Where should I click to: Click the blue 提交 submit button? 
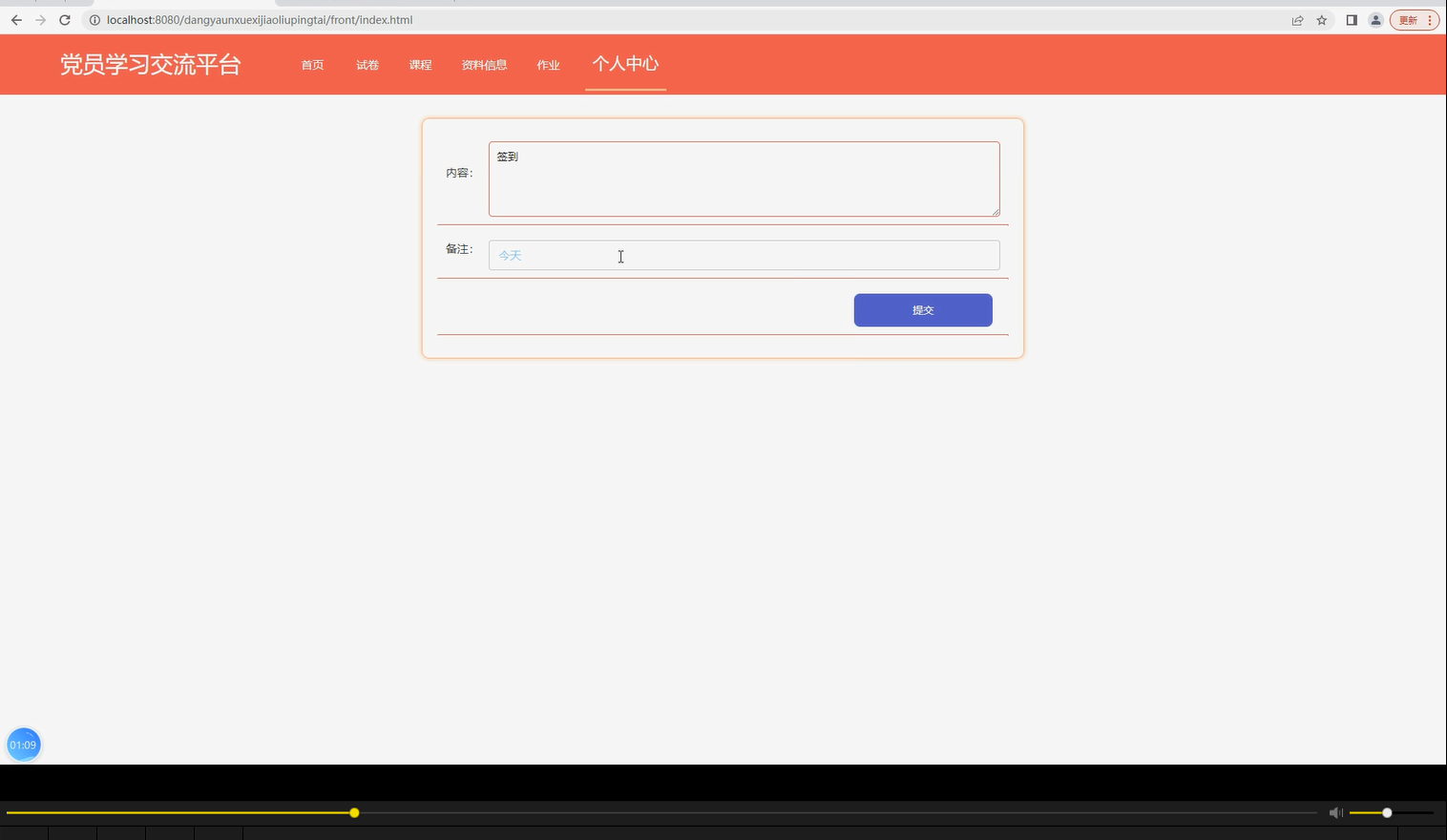click(923, 310)
